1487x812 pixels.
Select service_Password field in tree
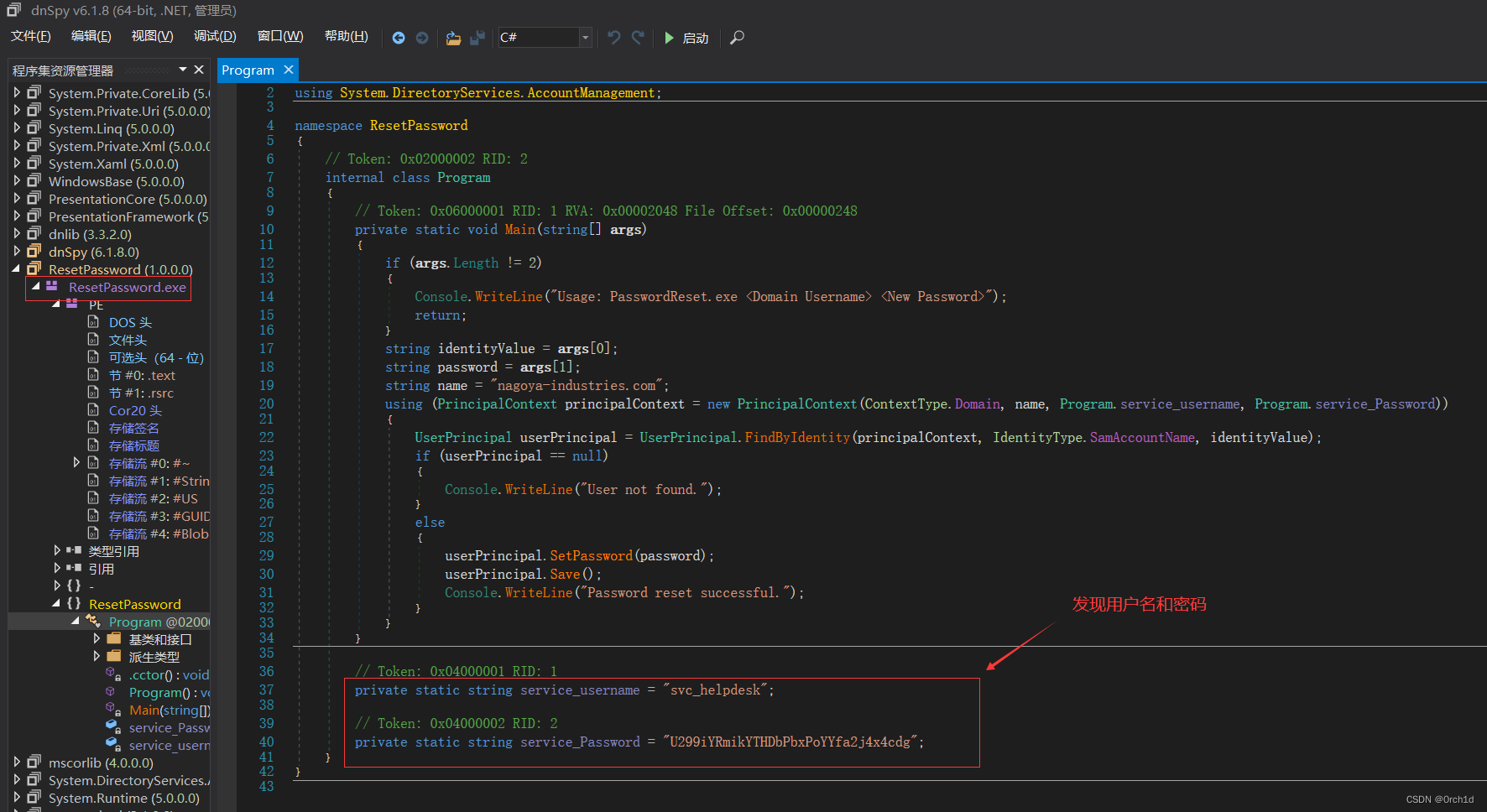(x=169, y=727)
